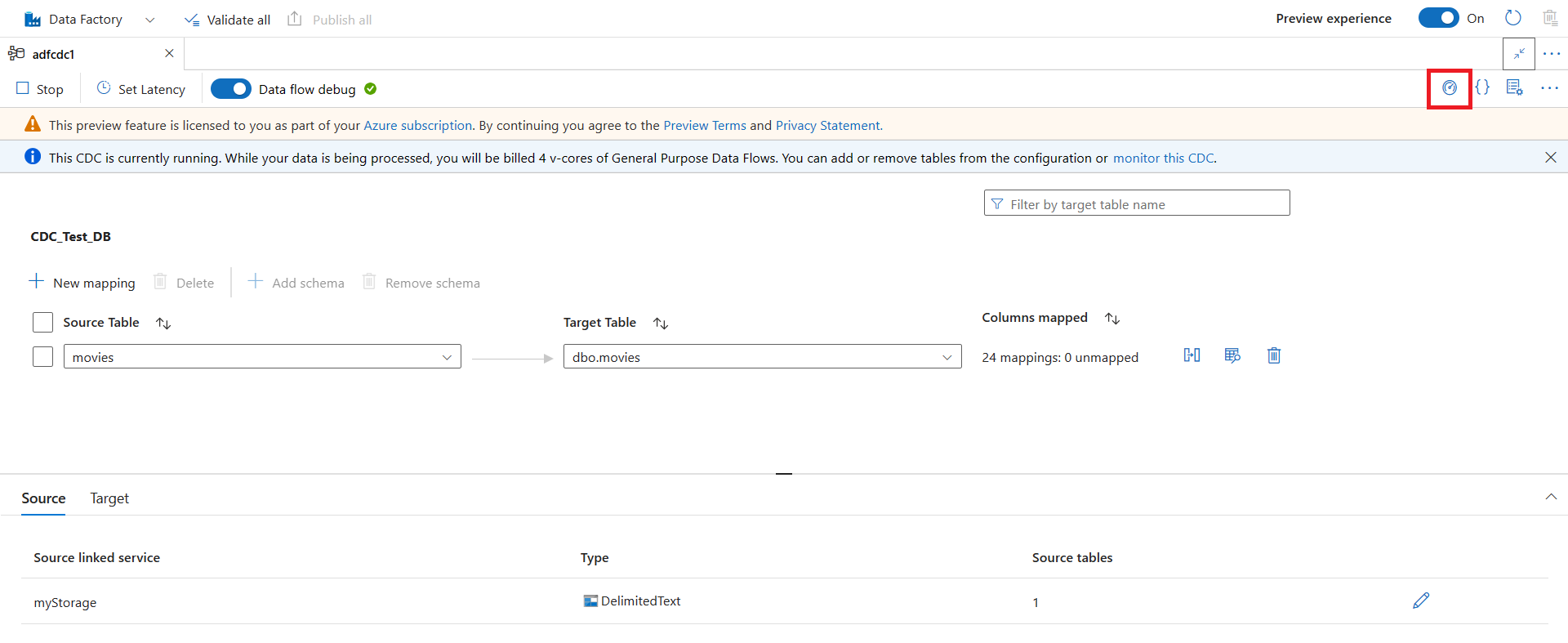Open the JSON code view braces icon
The width and height of the screenshot is (1568, 643).
tap(1482, 88)
